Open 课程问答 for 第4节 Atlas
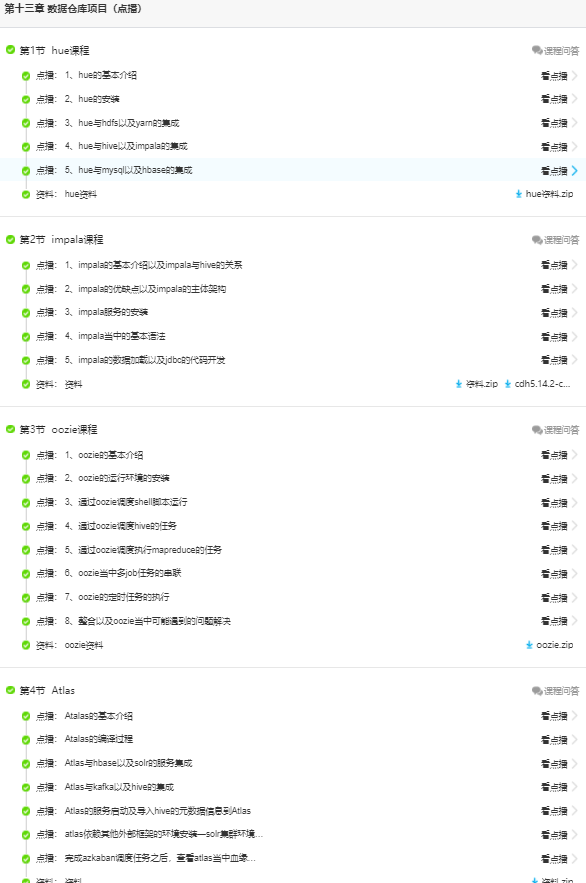Viewport: 586px width, 883px height. [556, 690]
